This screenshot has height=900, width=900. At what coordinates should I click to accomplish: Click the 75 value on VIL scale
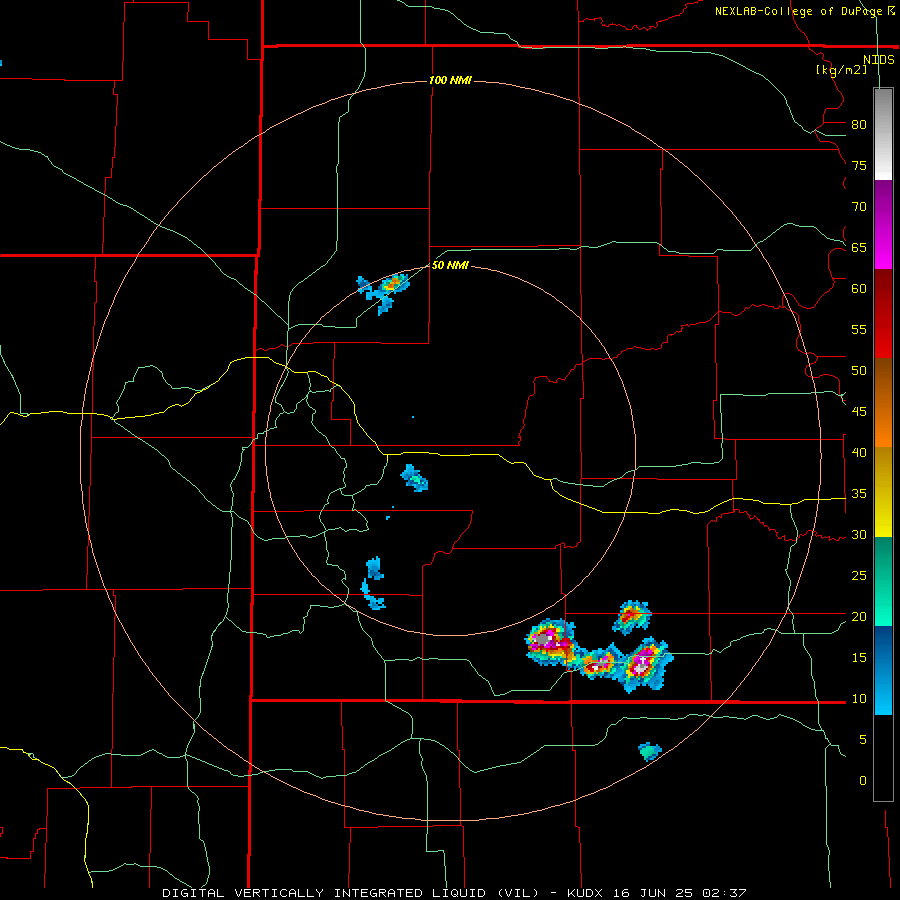(859, 165)
